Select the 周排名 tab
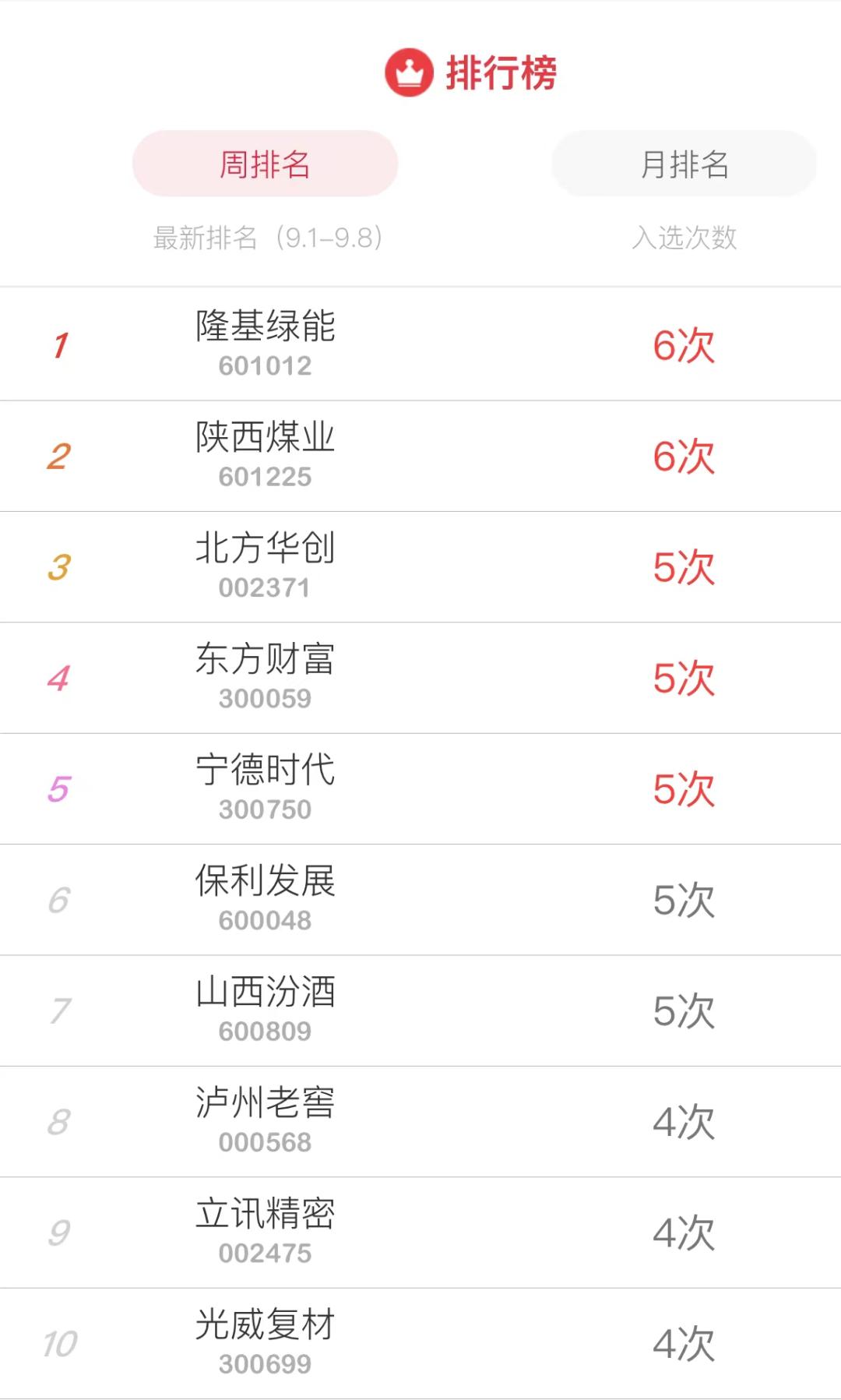841x1400 pixels. coord(265,164)
